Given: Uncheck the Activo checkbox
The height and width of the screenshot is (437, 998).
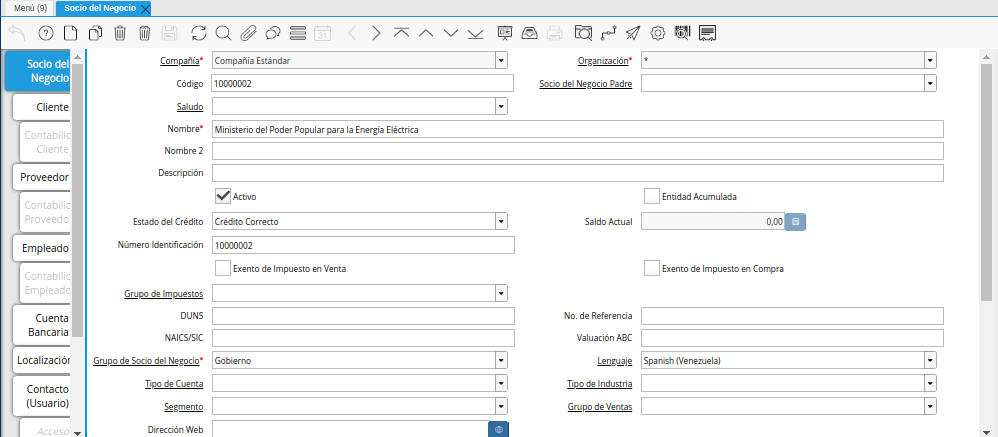Looking at the screenshot, I should click(x=223, y=196).
